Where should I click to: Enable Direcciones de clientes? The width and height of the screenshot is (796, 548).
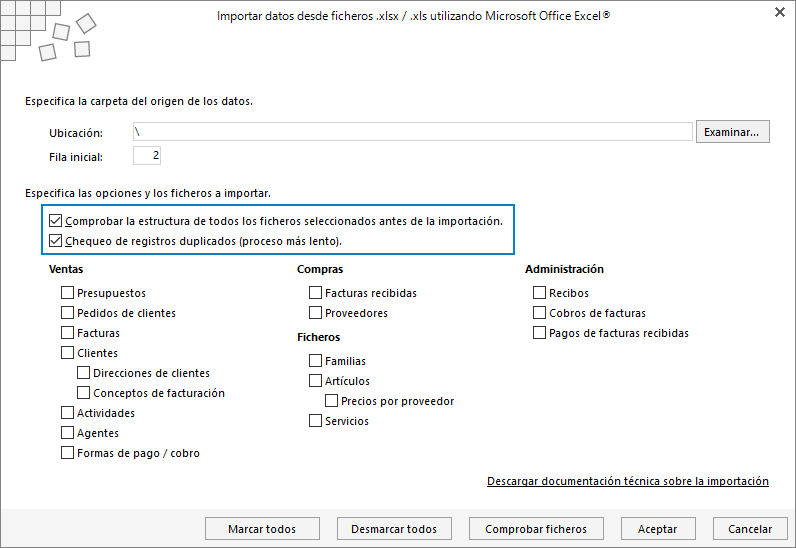[x=83, y=373]
